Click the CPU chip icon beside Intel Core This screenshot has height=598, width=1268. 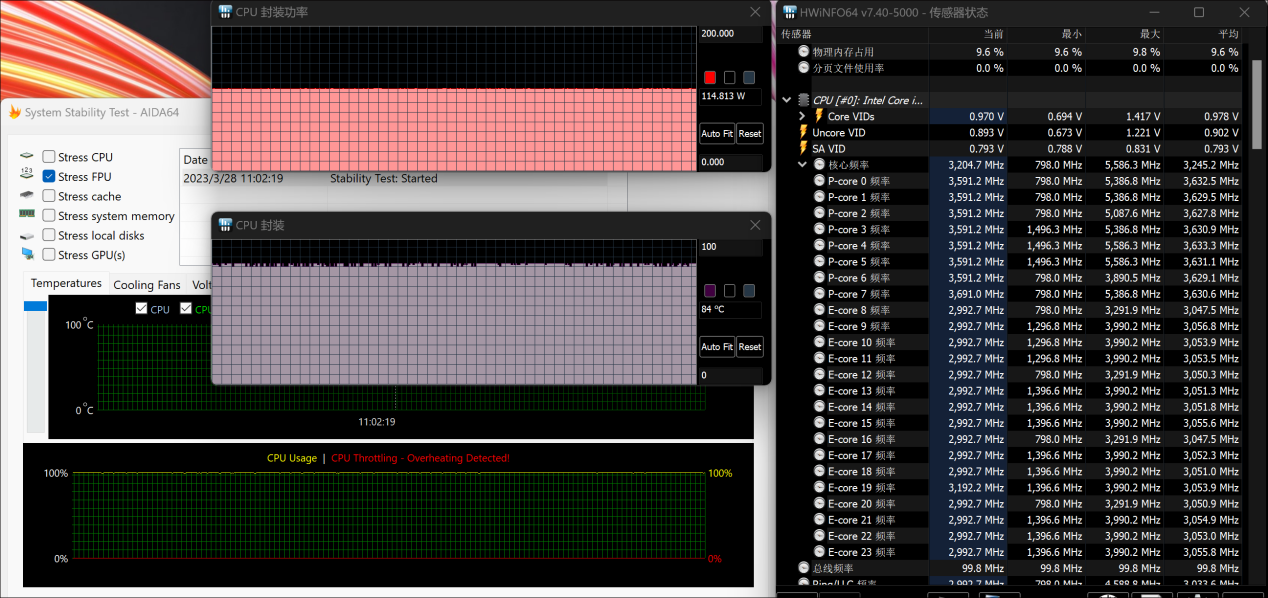tap(803, 100)
